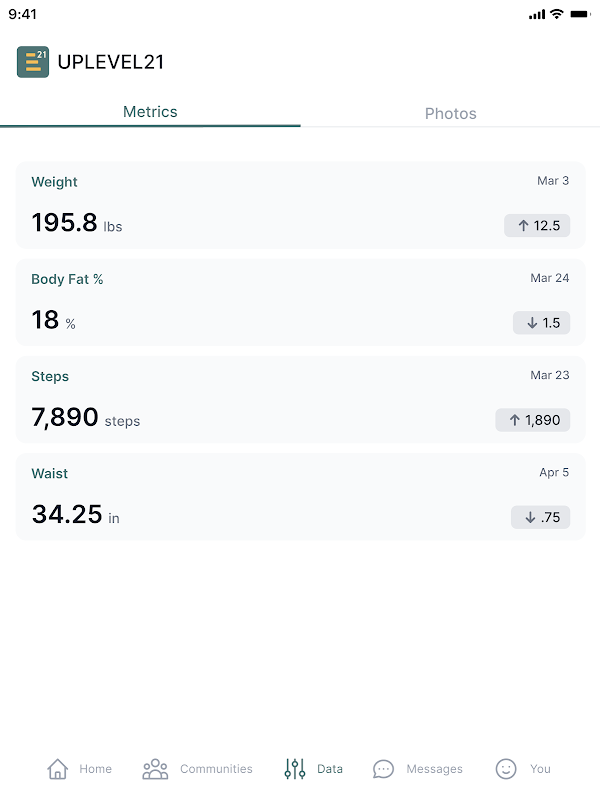Tap the weight change badge showing 12.5
Screen dimensions: 600x800
[x=537, y=226]
